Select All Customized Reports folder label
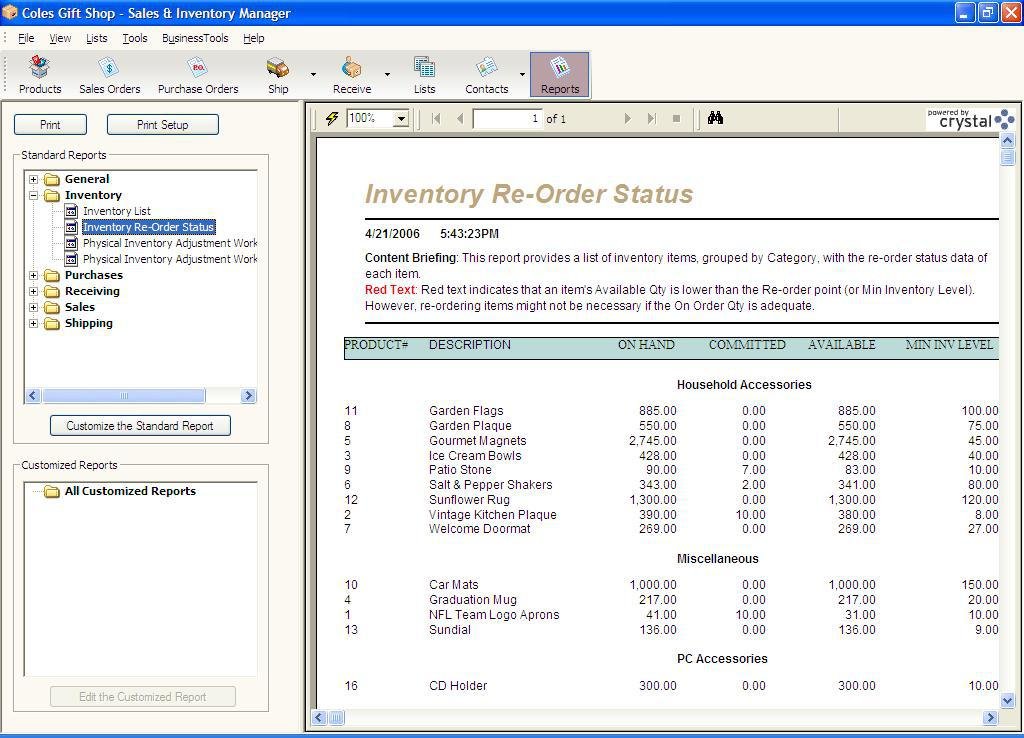Viewport: 1024px width, 738px height. click(130, 491)
